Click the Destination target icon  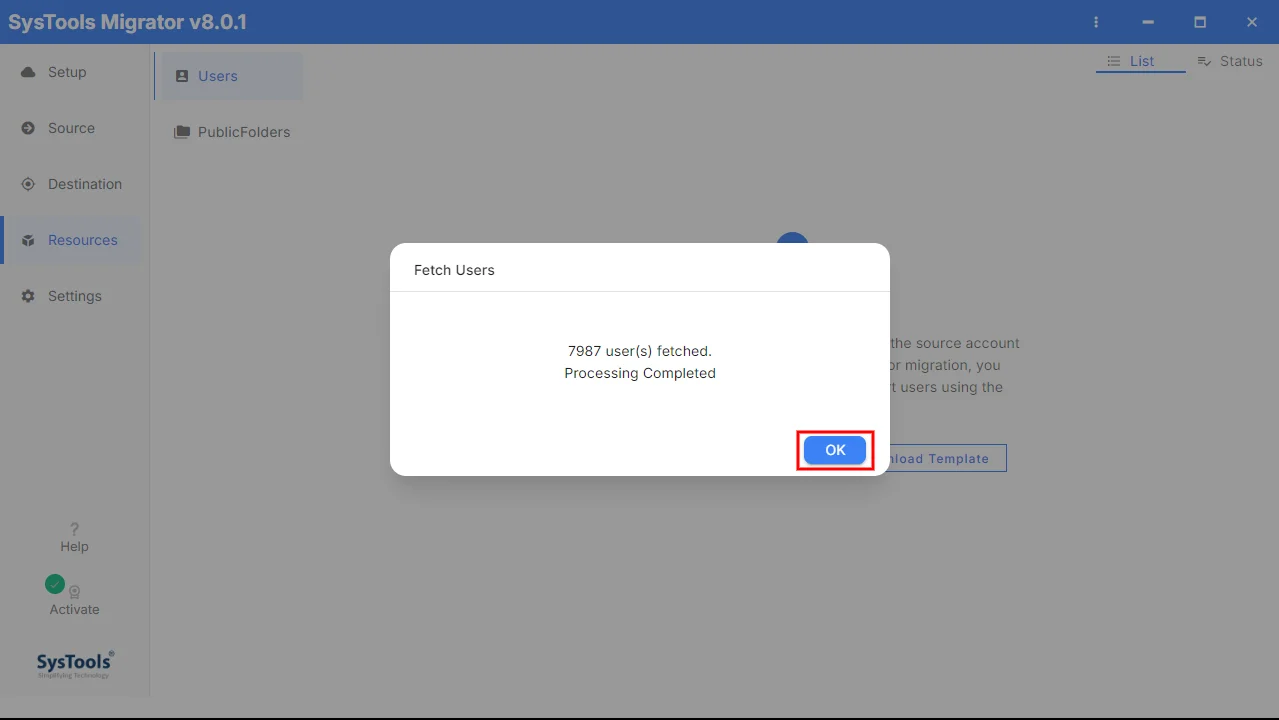28,184
